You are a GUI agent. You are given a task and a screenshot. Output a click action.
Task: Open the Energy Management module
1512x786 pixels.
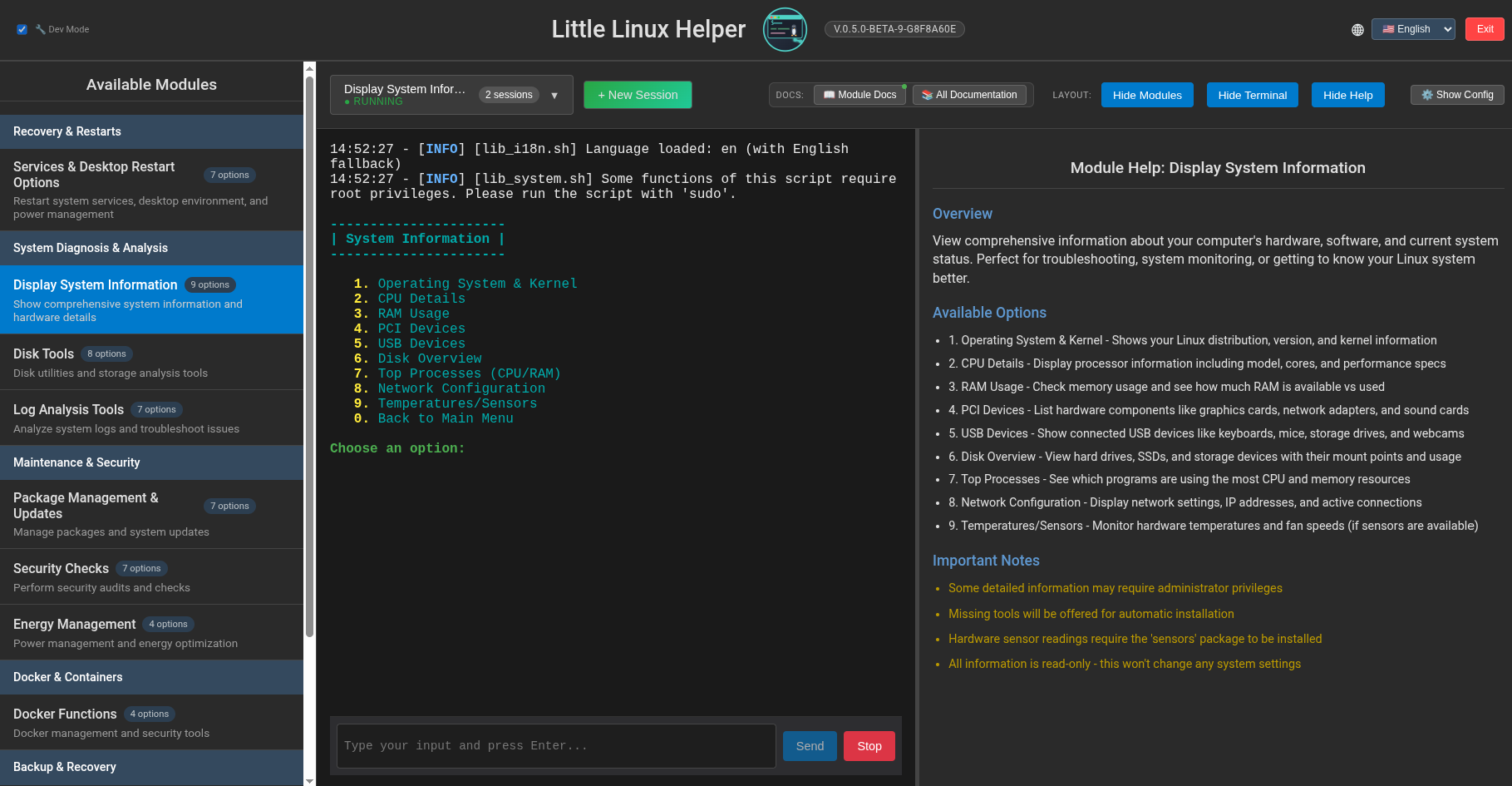[x=151, y=632]
